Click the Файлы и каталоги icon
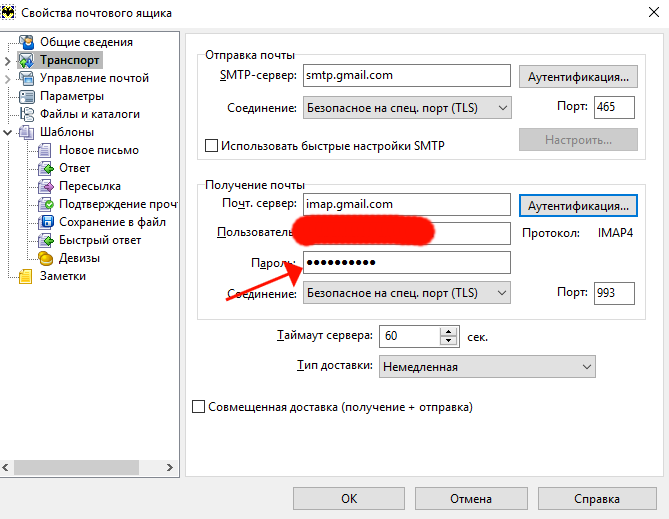The width and height of the screenshot is (669, 519). click(26, 114)
